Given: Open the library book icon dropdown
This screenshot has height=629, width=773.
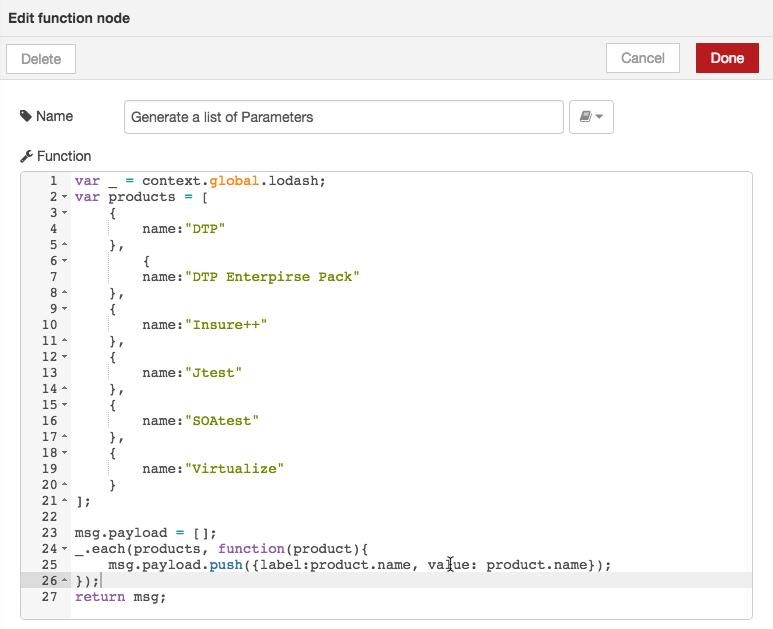Looking at the screenshot, I should coord(591,117).
